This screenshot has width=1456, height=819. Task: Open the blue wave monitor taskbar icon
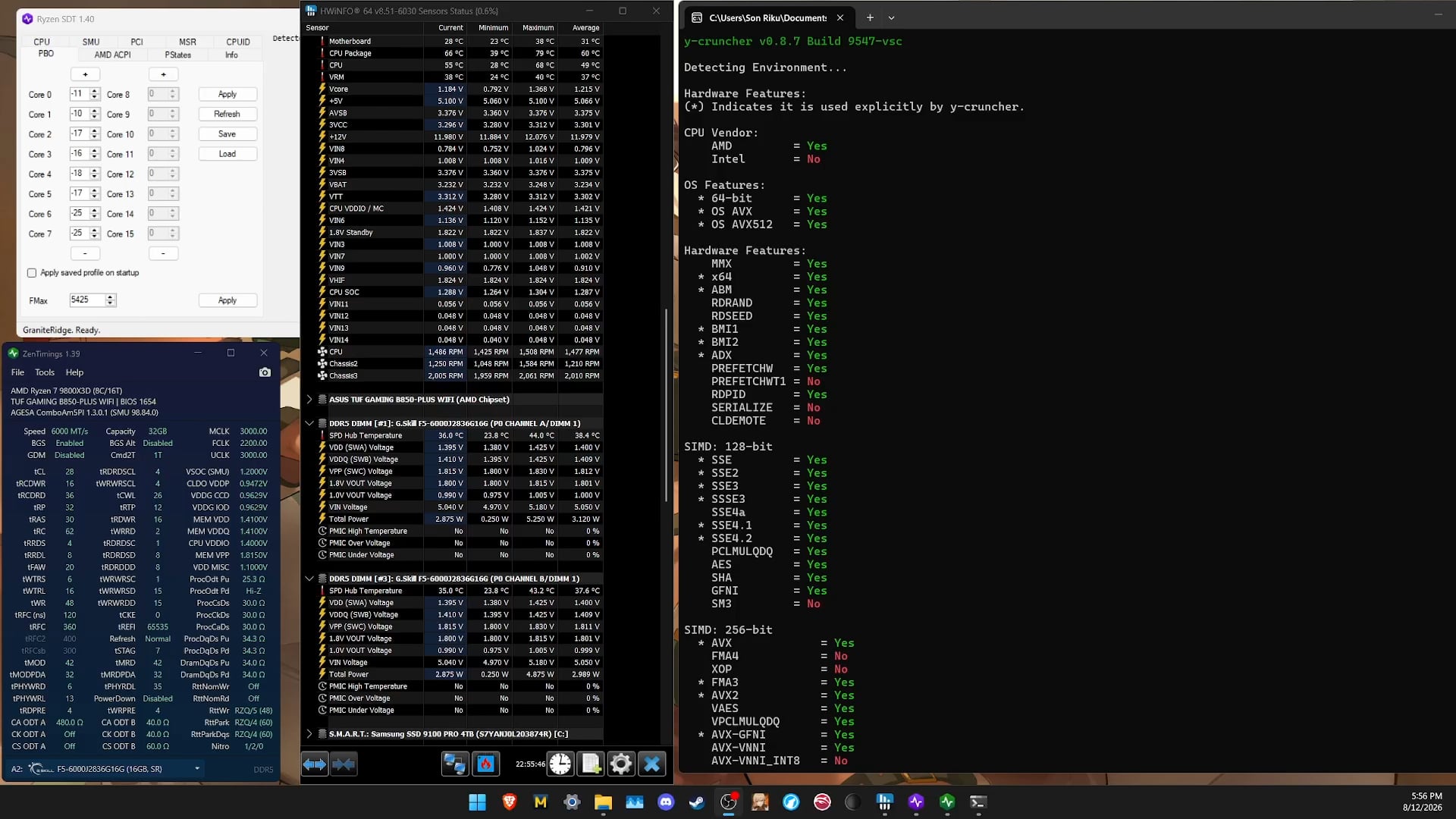pos(634,802)
